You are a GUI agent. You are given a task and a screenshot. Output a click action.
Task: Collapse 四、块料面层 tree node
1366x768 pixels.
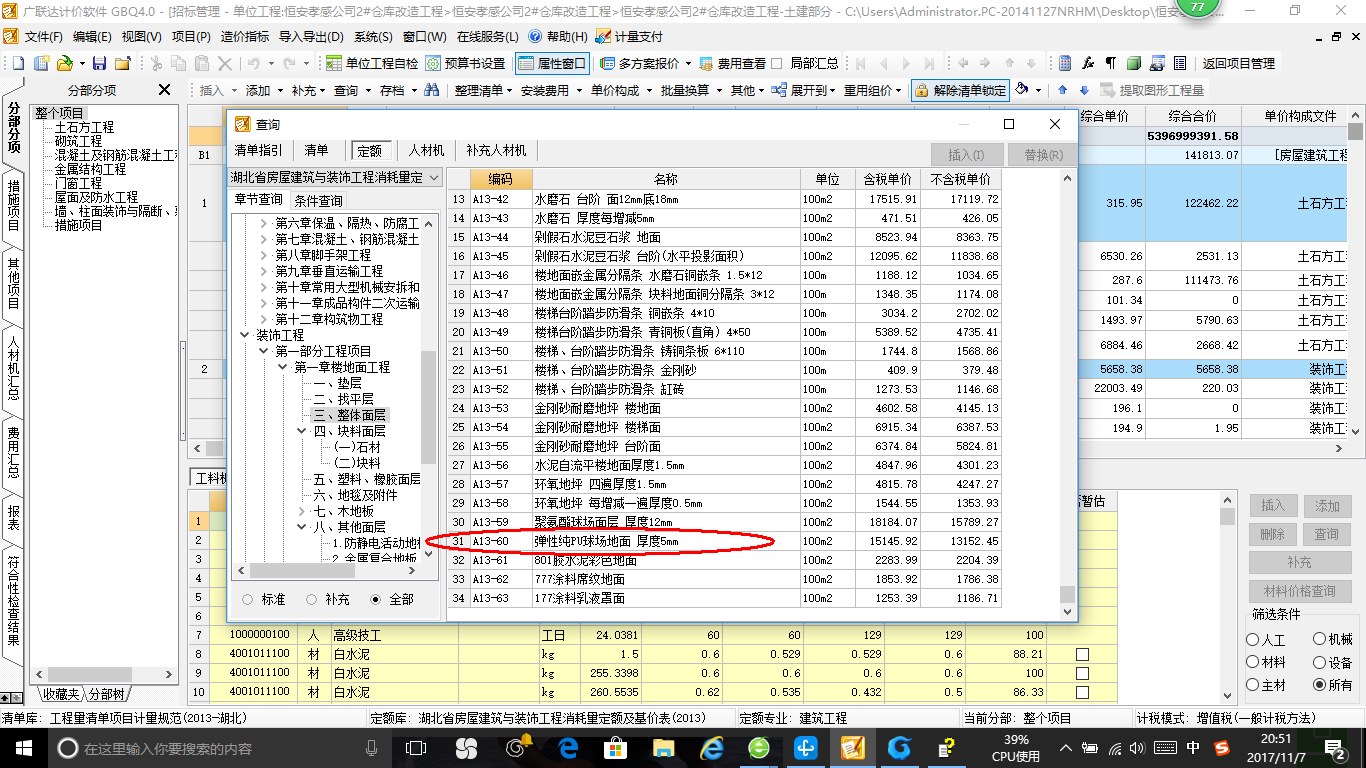pos(301,431)
